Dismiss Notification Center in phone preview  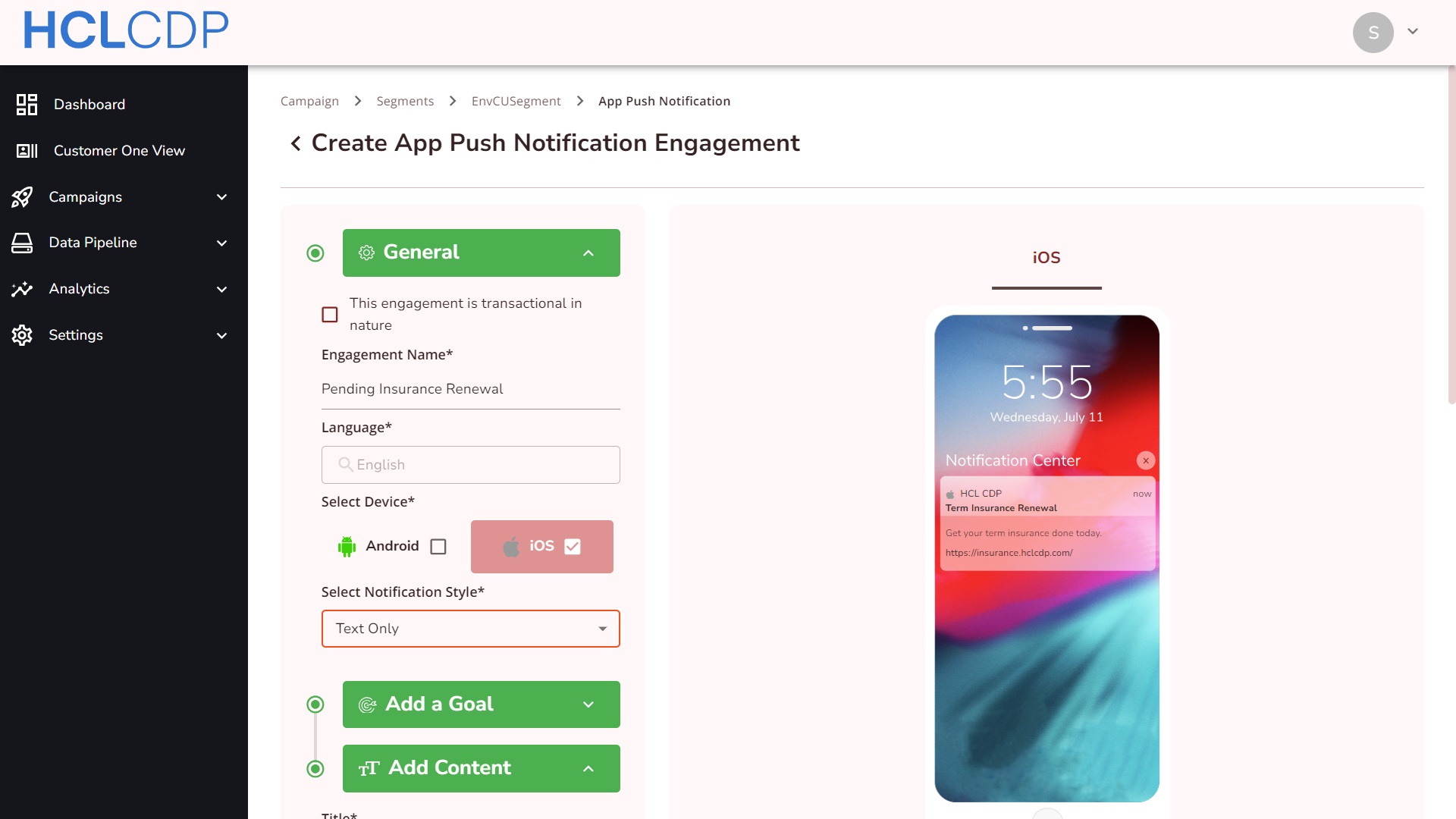pos(1146,460)
